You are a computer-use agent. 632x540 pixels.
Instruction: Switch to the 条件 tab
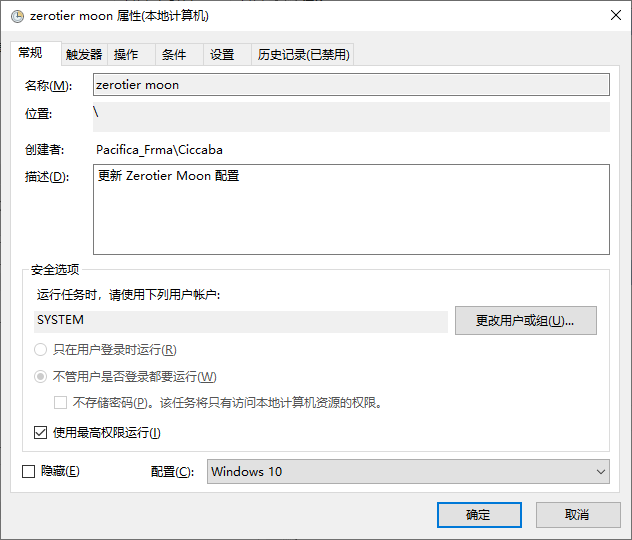click(179, 54)
